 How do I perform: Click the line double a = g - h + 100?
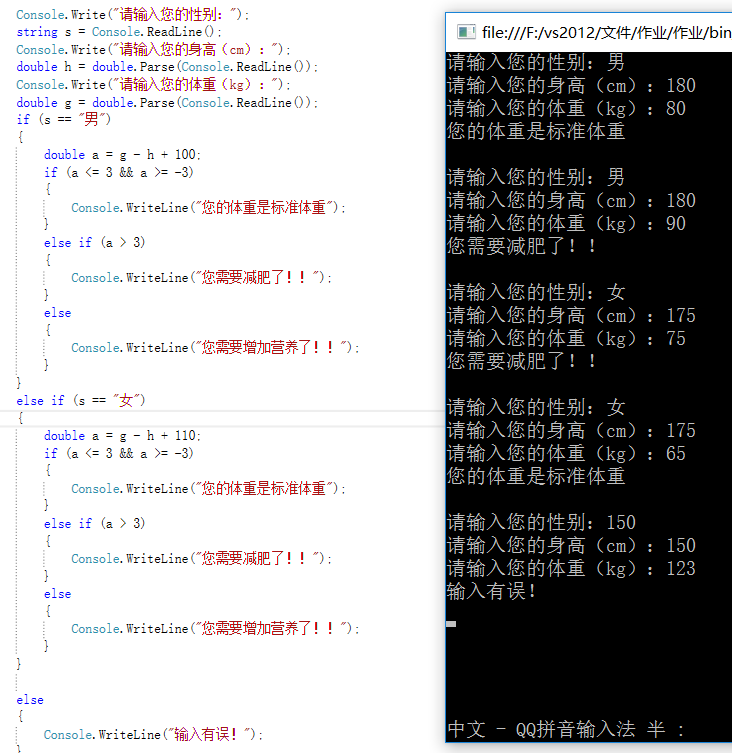[122, 155]
